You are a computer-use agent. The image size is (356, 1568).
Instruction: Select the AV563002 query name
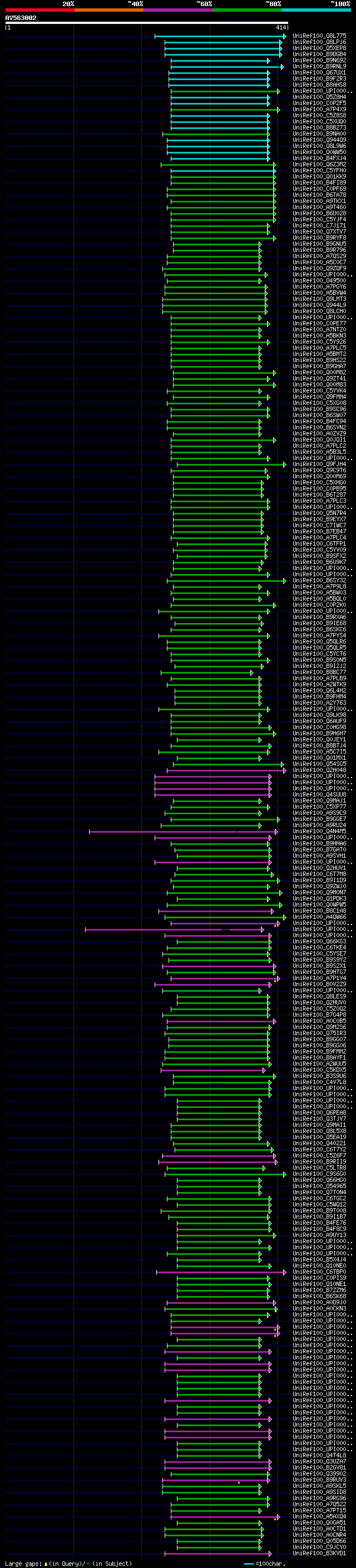(21, 18)
